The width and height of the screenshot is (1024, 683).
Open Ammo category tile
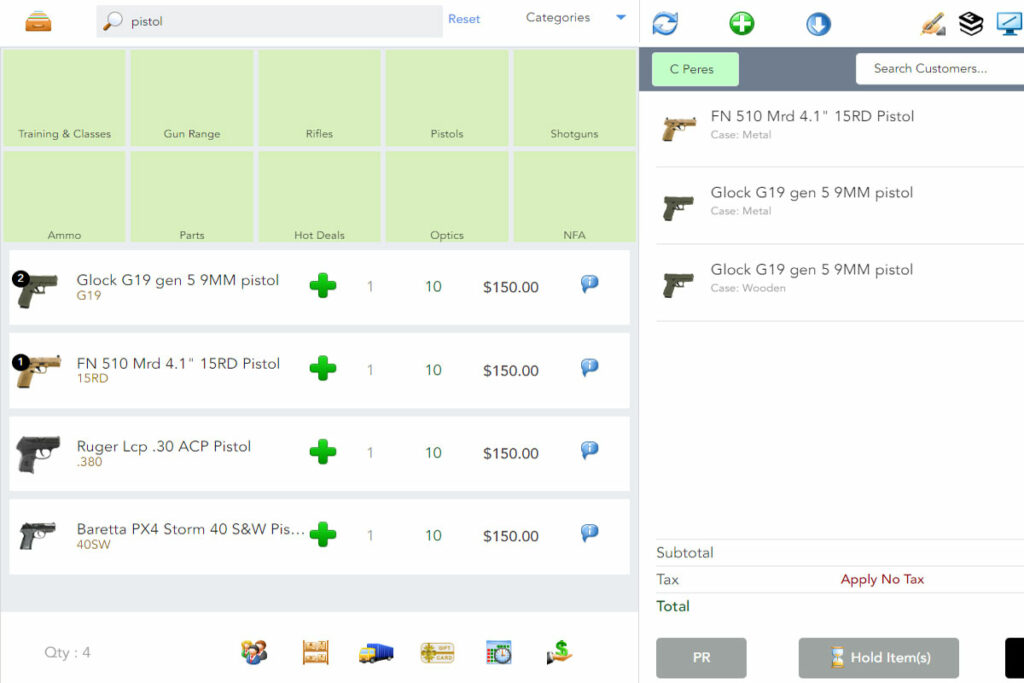click(64, 197)
